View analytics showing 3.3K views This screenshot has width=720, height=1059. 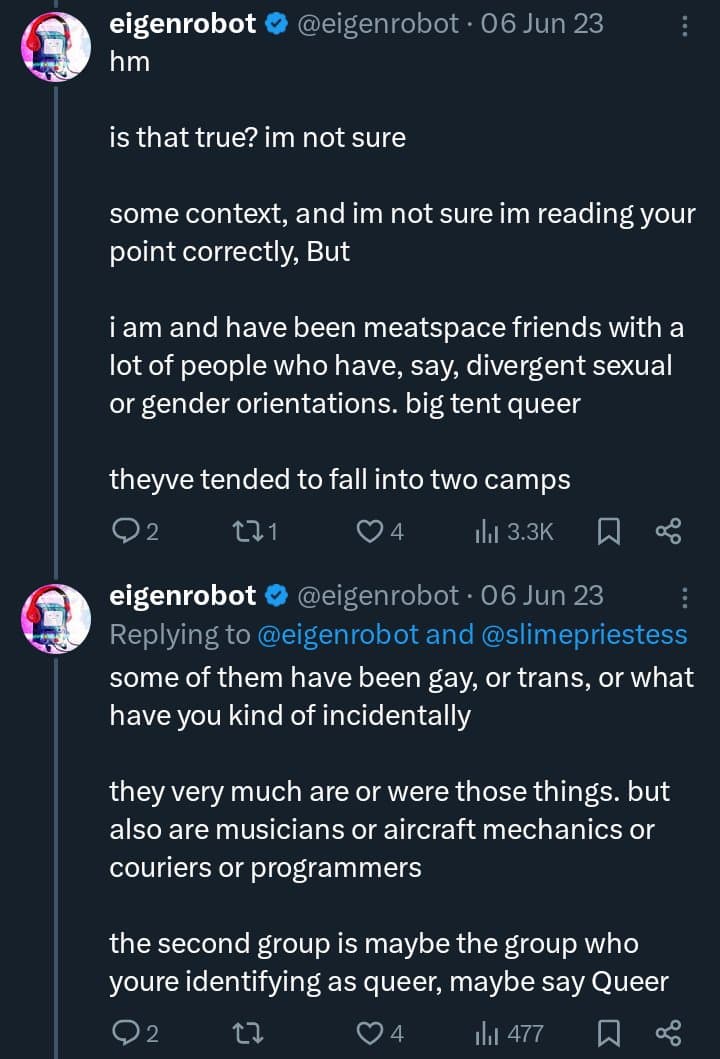coord(487,532)
